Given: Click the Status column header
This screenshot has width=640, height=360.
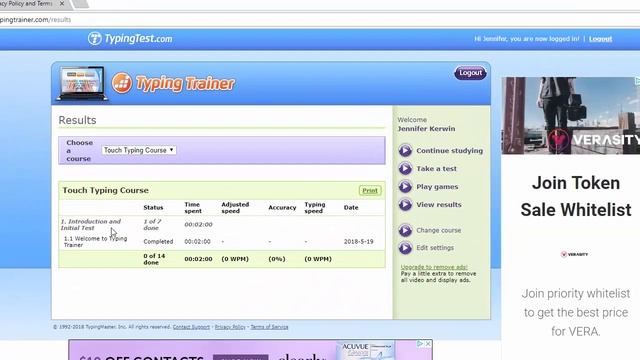Looking at the screenshot, I should (153, 207).
